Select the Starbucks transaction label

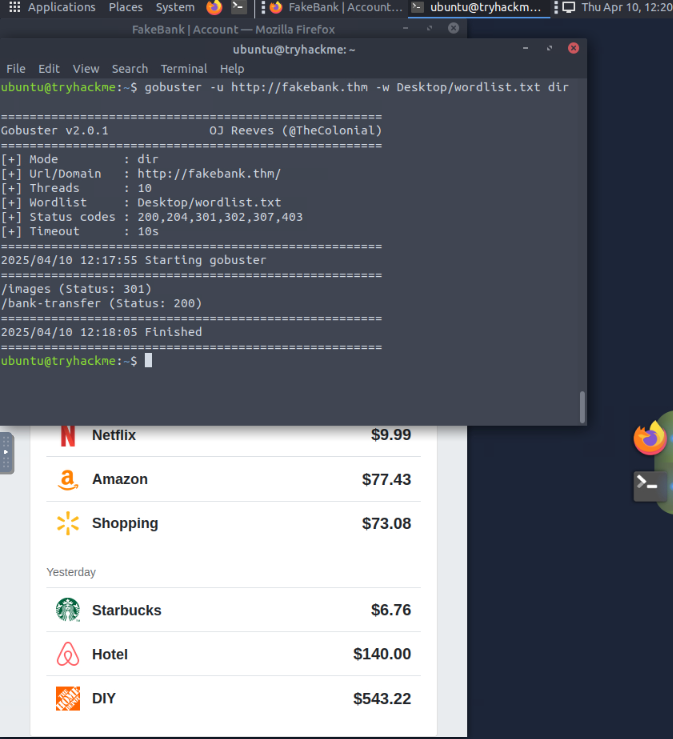point(126,610)
